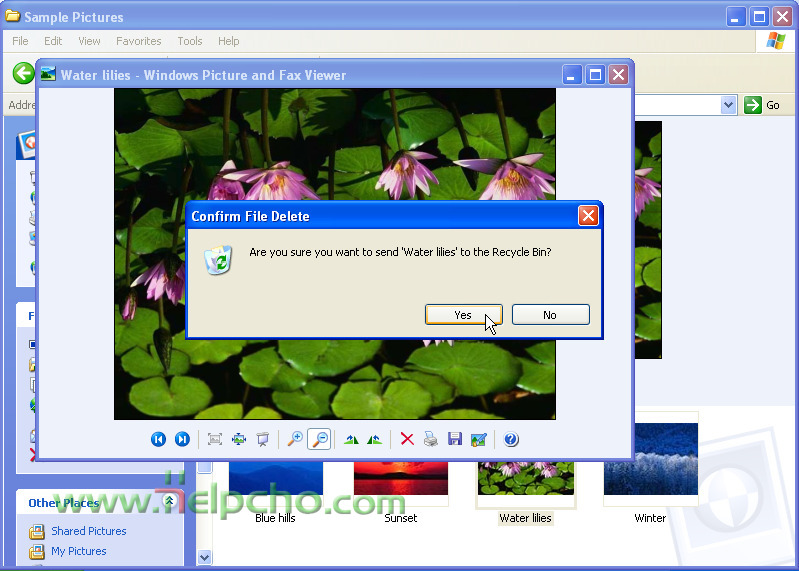
Task: Print the picture using the printer icon
Action: pos(430,439)
